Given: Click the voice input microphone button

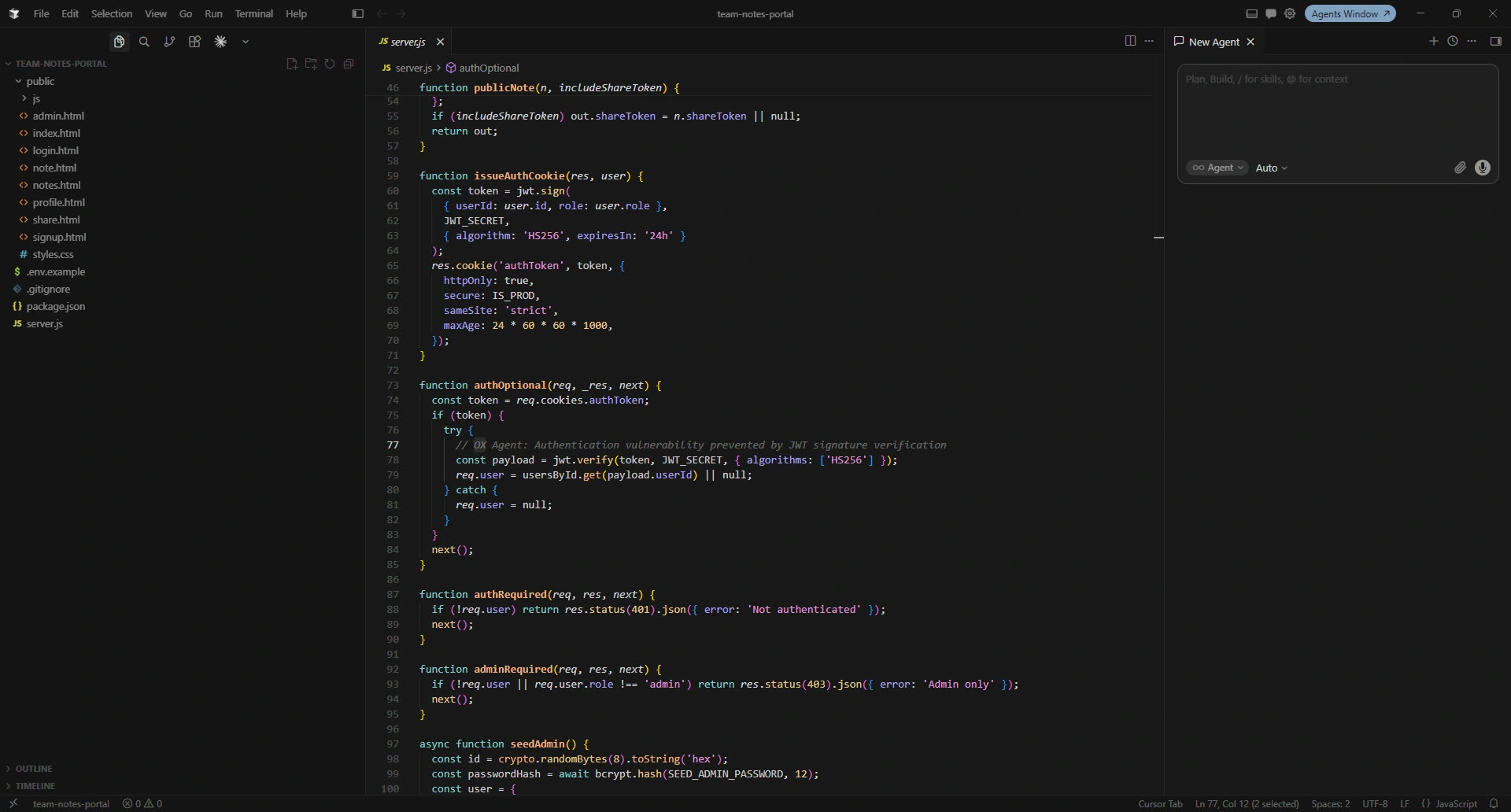Looking at the screenshot, I should tap(1483, 168).
